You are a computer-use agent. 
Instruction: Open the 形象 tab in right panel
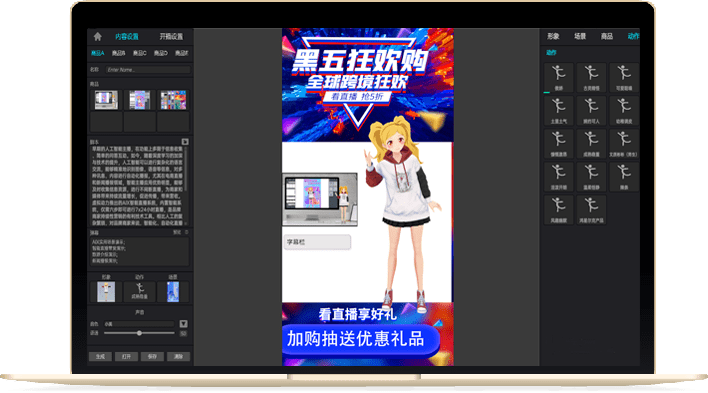pos(553,36)
